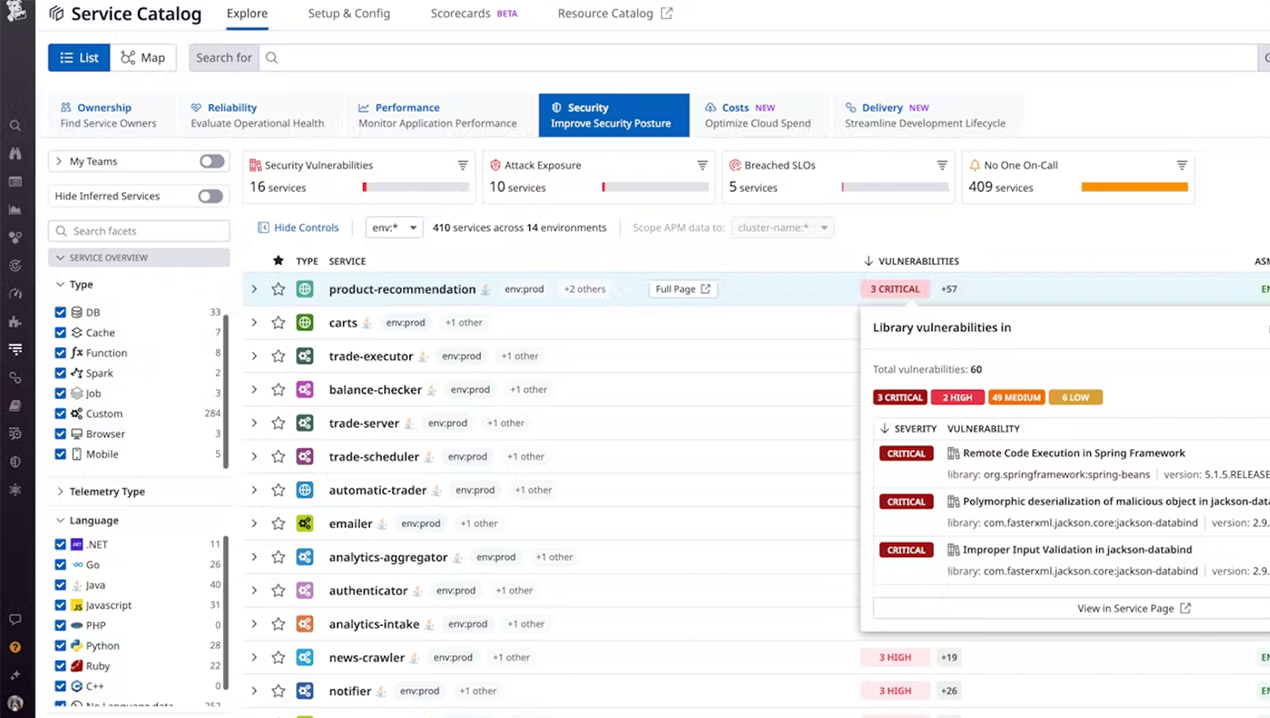Select the Reliability category tab

[257, 115]
